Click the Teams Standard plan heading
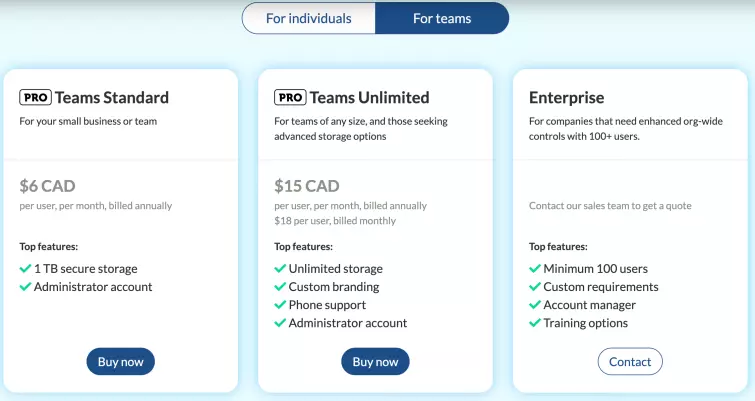 112,97
